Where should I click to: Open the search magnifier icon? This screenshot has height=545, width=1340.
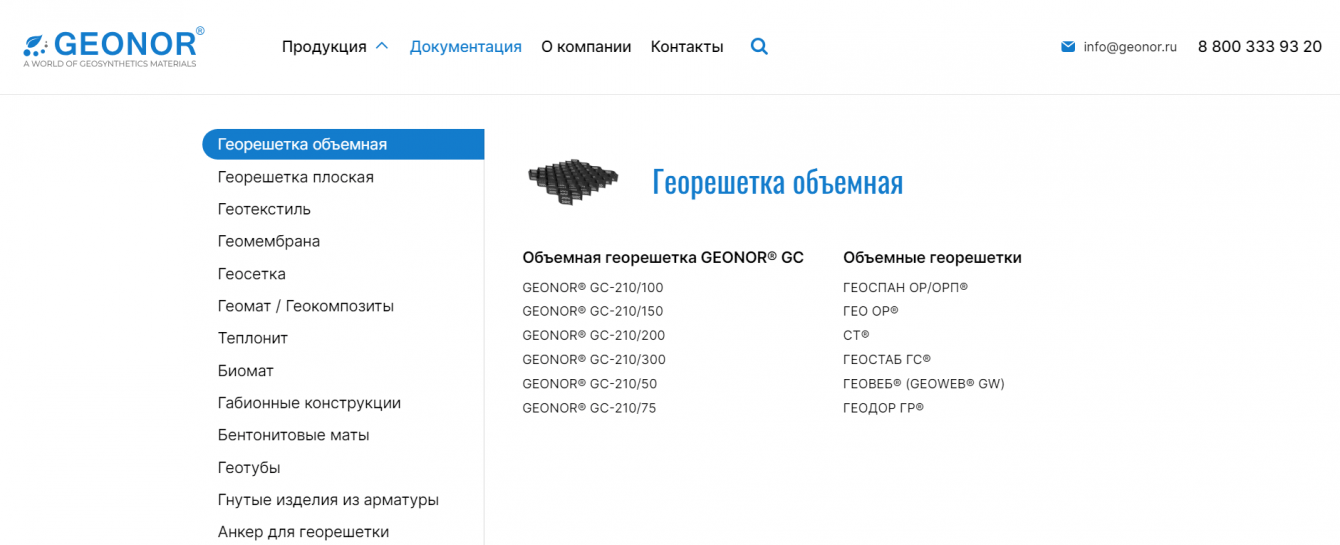759,46
